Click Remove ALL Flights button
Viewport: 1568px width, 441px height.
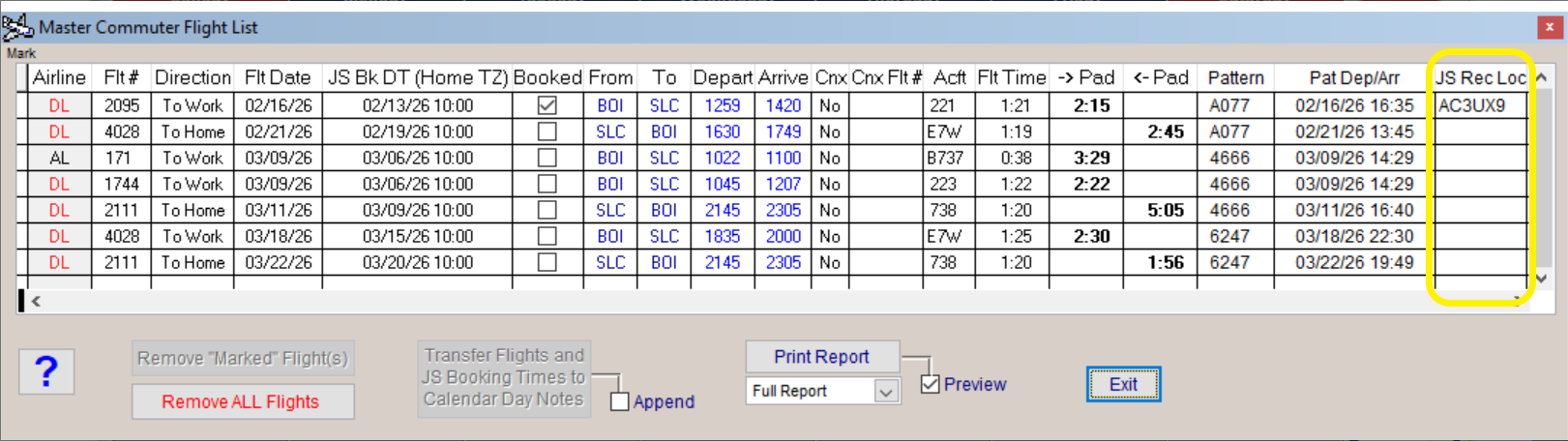coord(242,401)
